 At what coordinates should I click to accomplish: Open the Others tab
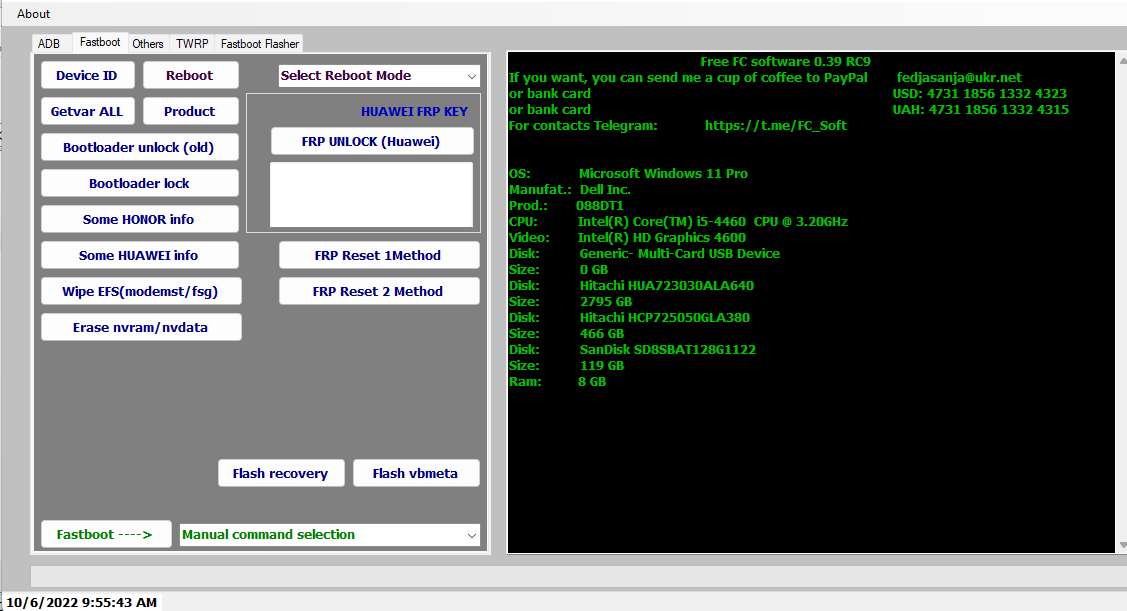(147, 43)
